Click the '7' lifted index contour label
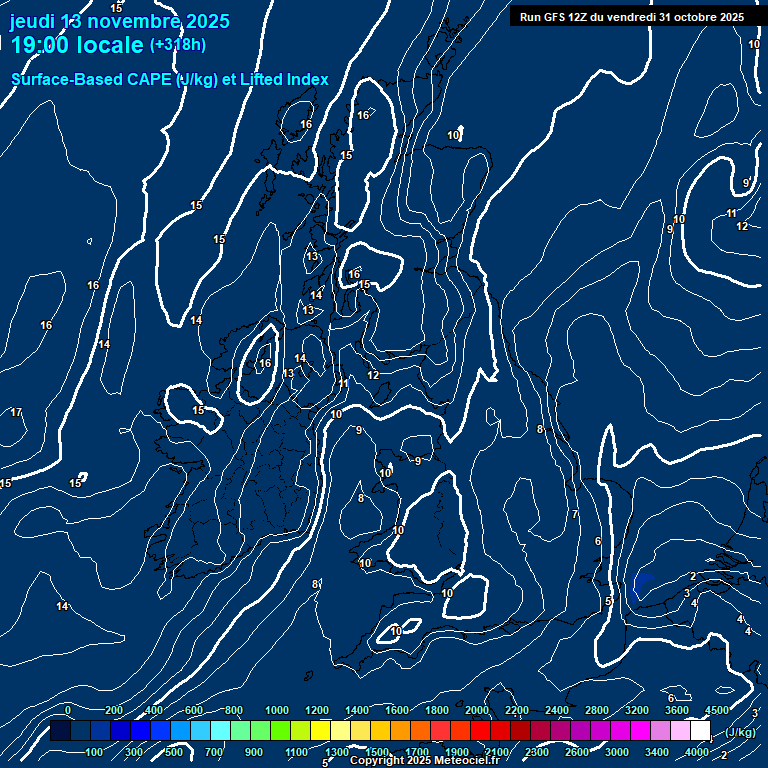The width and height of the screenshot is (768, 768). [x=574, y=514]
